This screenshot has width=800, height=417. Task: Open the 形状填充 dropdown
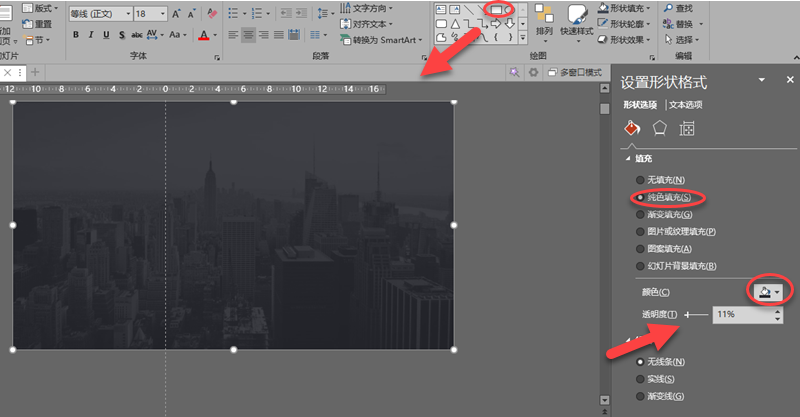tap(624, 8)
